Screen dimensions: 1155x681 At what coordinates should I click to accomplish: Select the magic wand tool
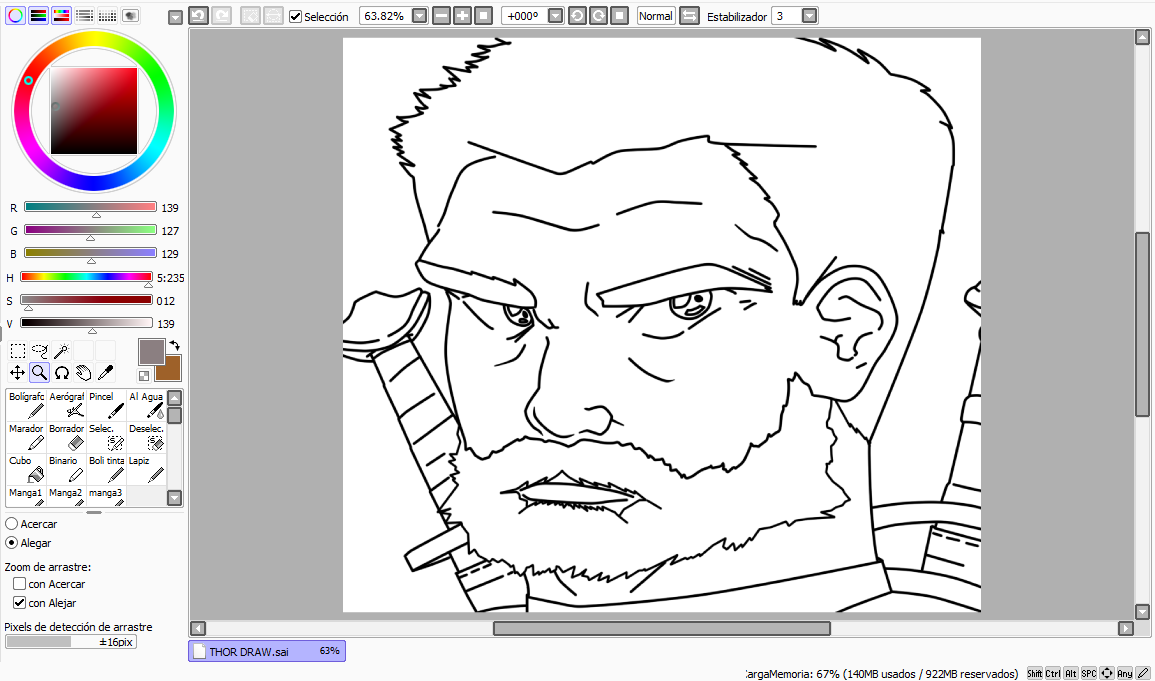tap(62, 351)
